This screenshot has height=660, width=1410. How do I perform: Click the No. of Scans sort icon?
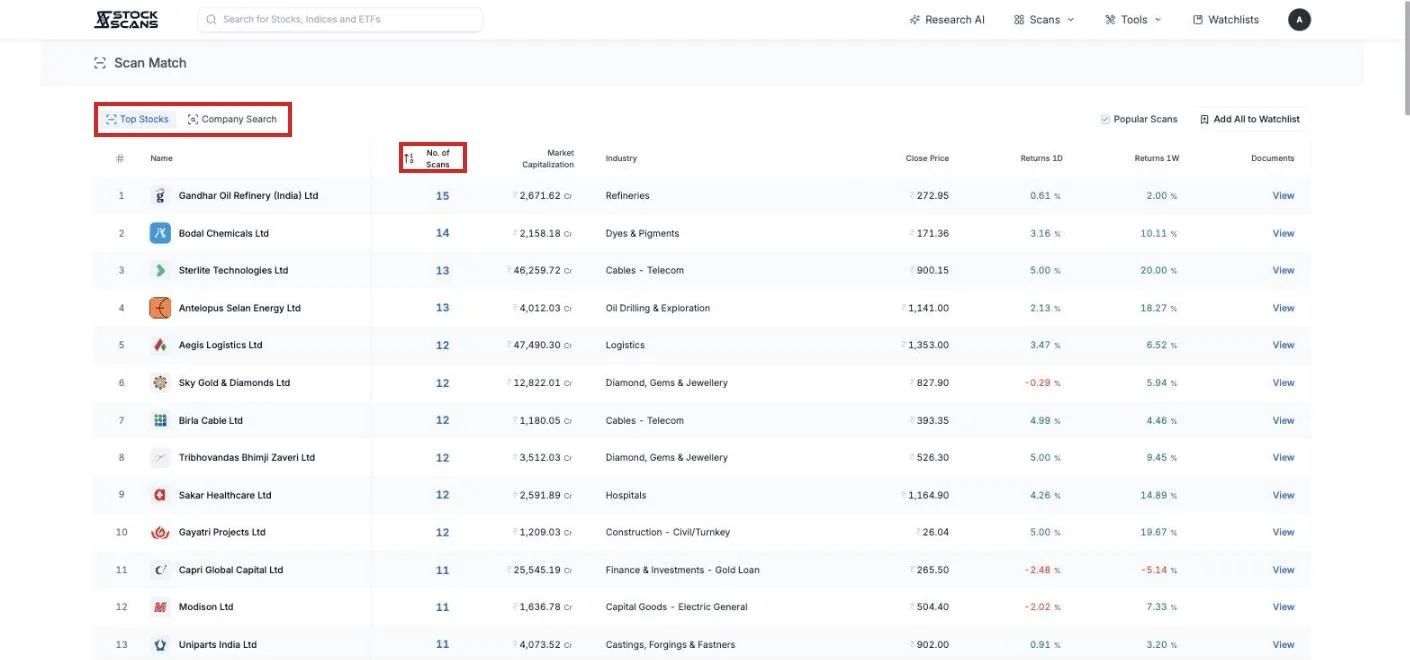[x=409, y=158]
